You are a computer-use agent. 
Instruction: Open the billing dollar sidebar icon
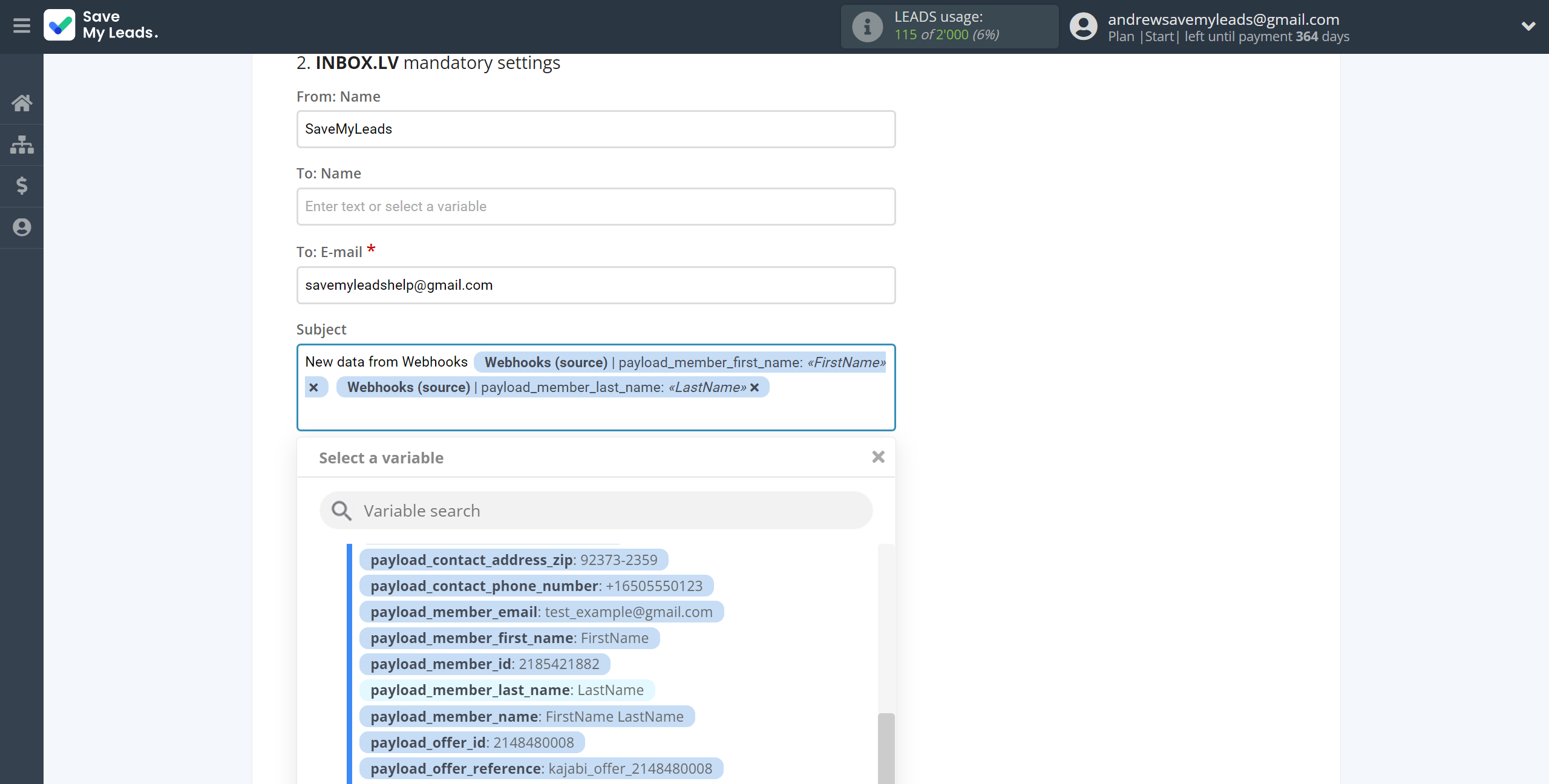pyautogui.click(x=22, y=186)
